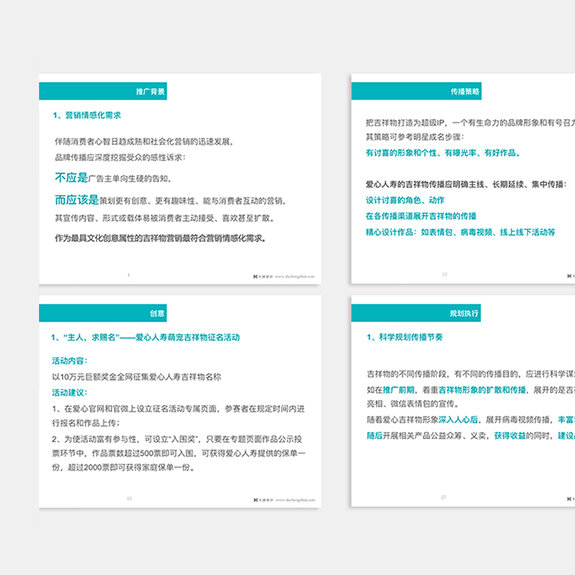Screen dimensions: 575x575
Task: Click the line 品牌传播应深度挖掘受众的感性诉求
Action: [x=120, y=157]
